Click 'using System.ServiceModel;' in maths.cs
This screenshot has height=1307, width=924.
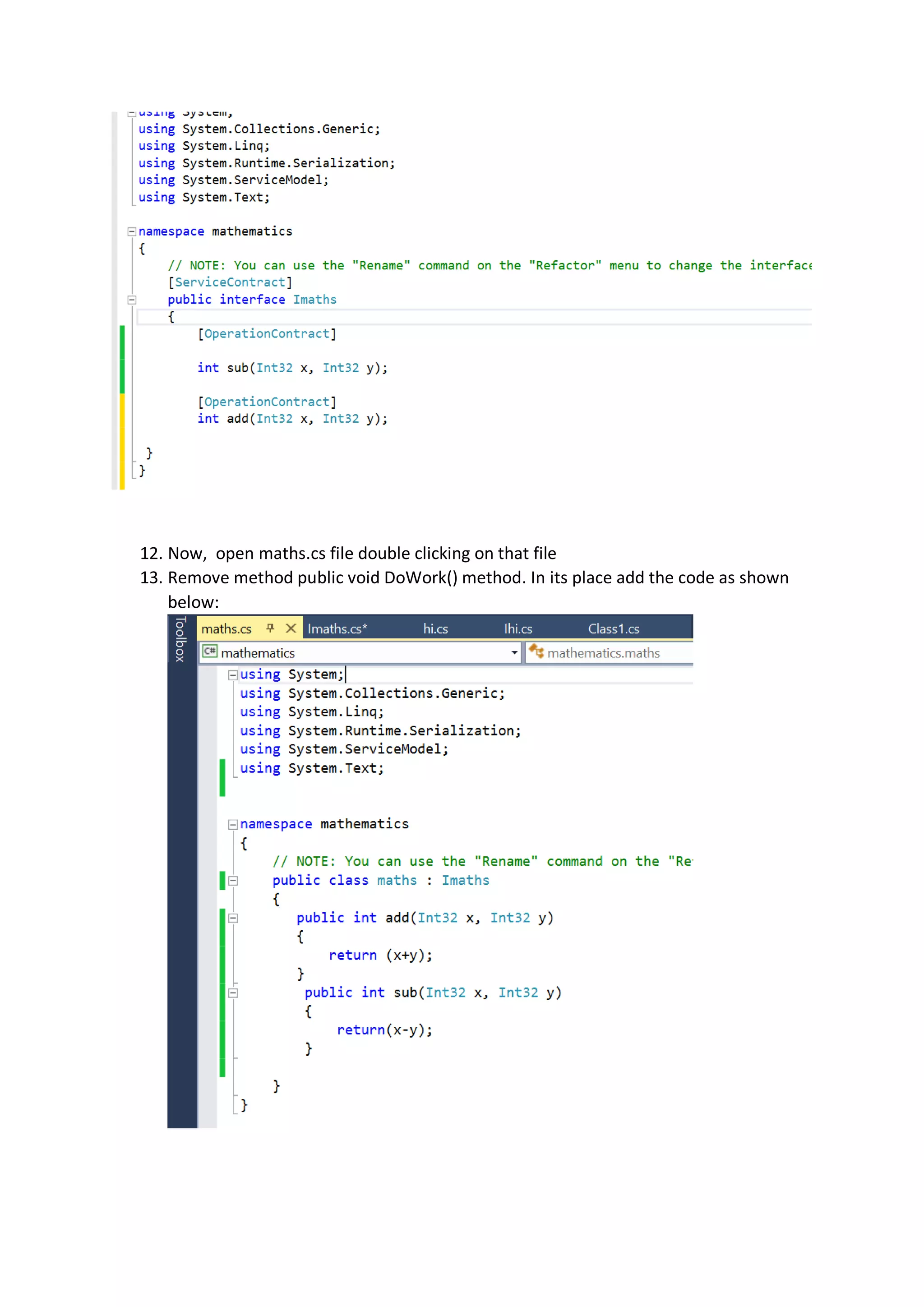pyautogui.click(x=344, y=749)
